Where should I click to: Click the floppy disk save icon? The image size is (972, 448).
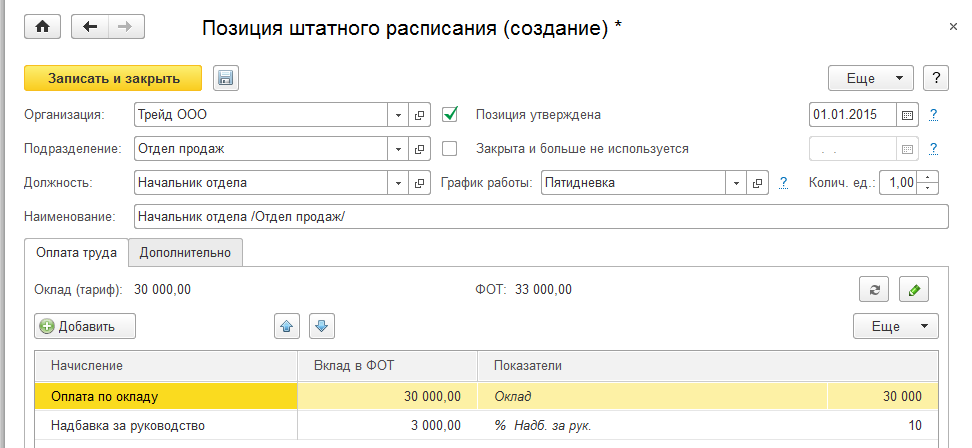point(224,78)
